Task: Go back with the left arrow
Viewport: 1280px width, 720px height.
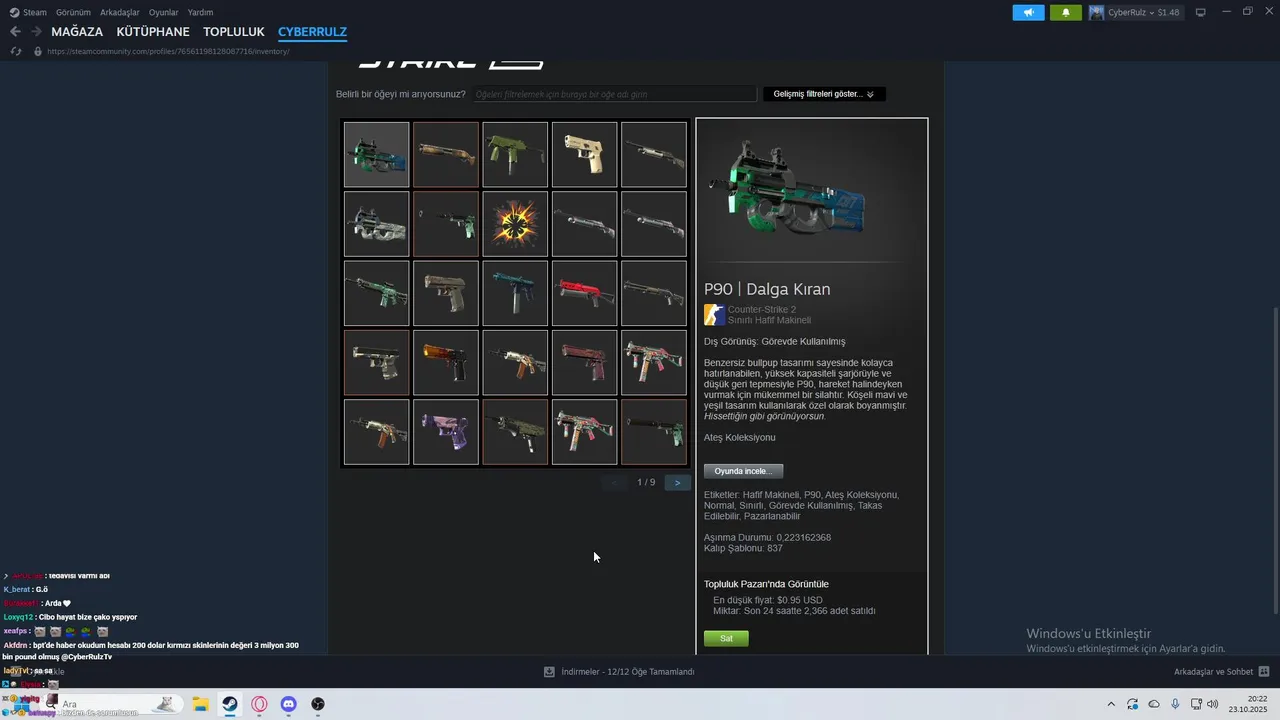Action: (15, 32)
